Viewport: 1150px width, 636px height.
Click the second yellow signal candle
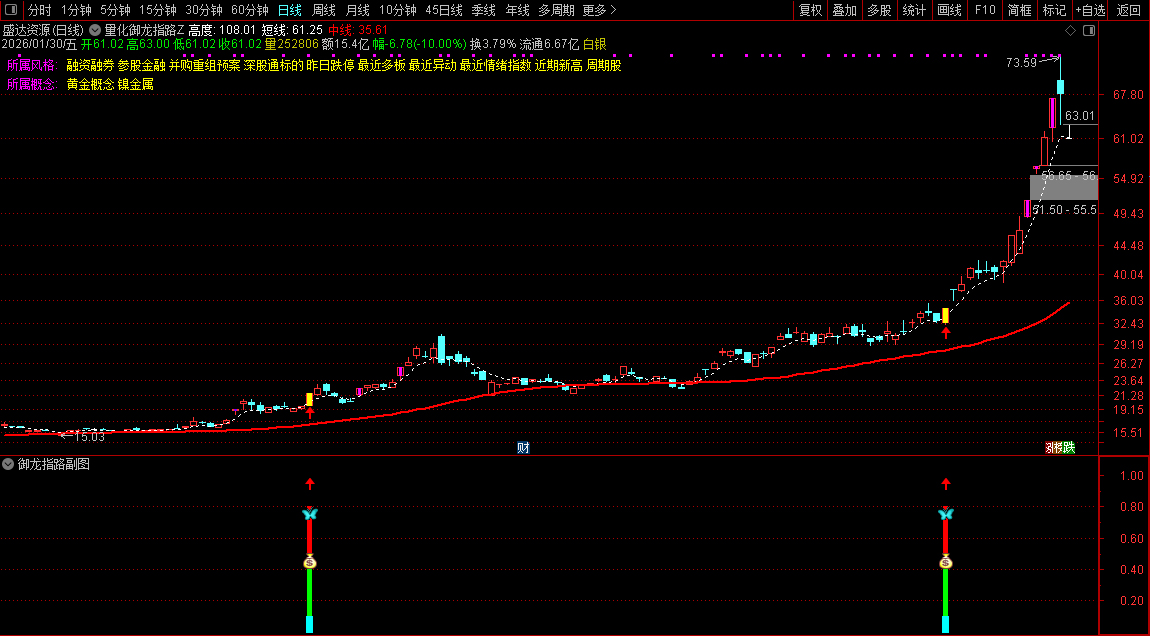coord(945,315)
